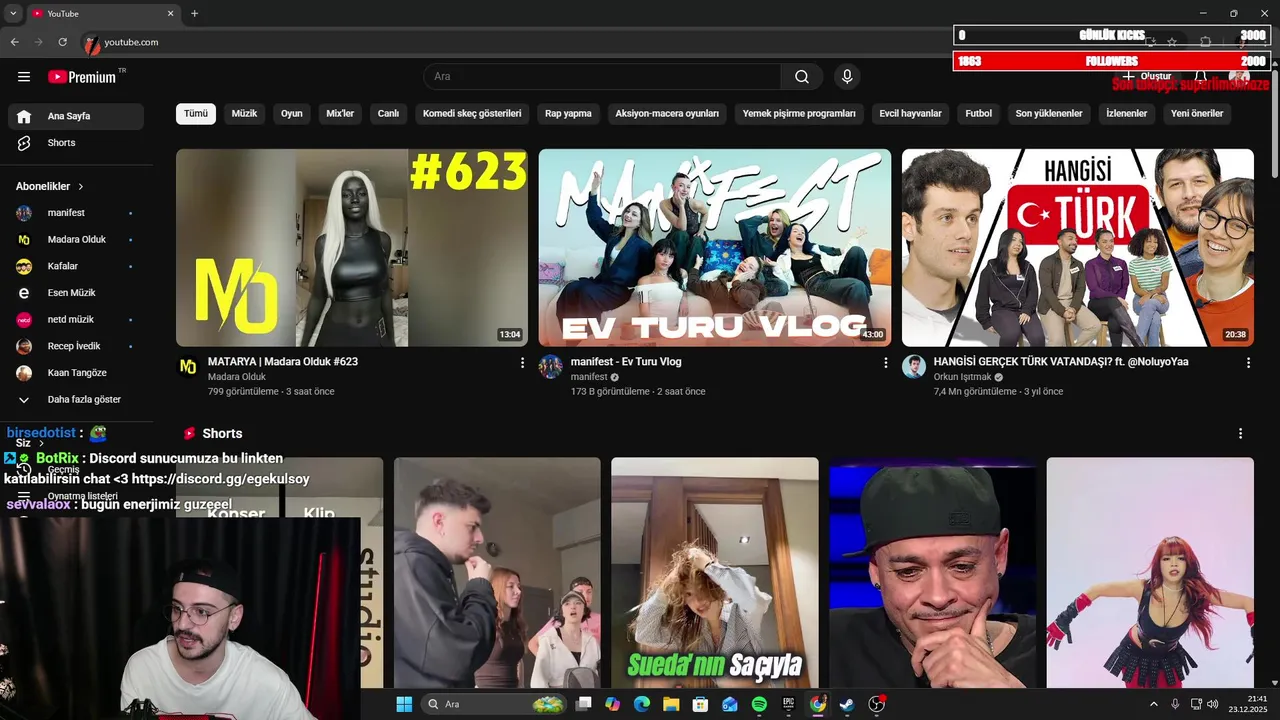Show hidden system tray icons
The image size is (1280, 720).
tap(1153, 704)
